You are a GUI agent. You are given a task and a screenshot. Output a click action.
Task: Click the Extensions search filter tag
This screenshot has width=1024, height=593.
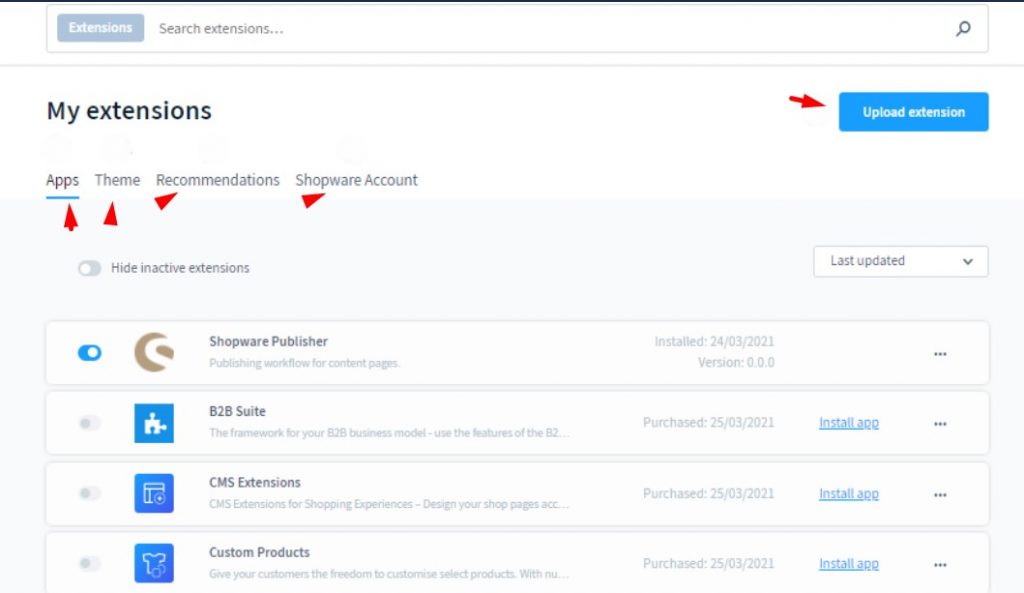click(101, 28)
